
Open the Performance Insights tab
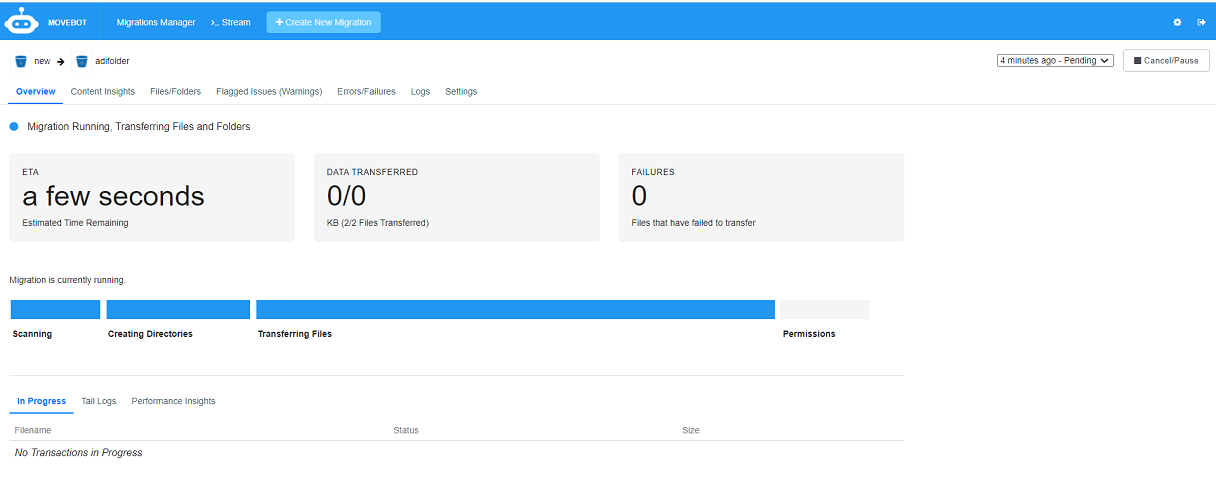pos(173,401)
